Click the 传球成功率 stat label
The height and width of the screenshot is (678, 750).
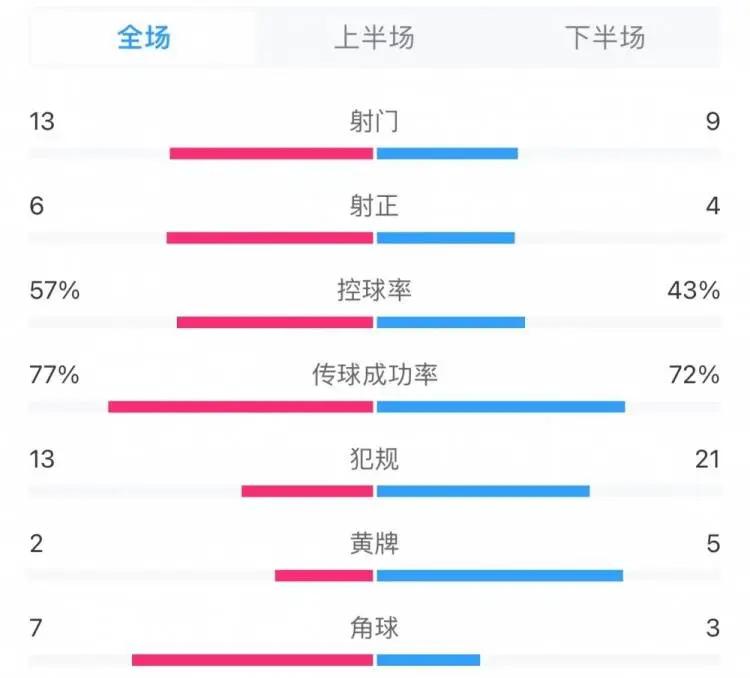[375, 374]
